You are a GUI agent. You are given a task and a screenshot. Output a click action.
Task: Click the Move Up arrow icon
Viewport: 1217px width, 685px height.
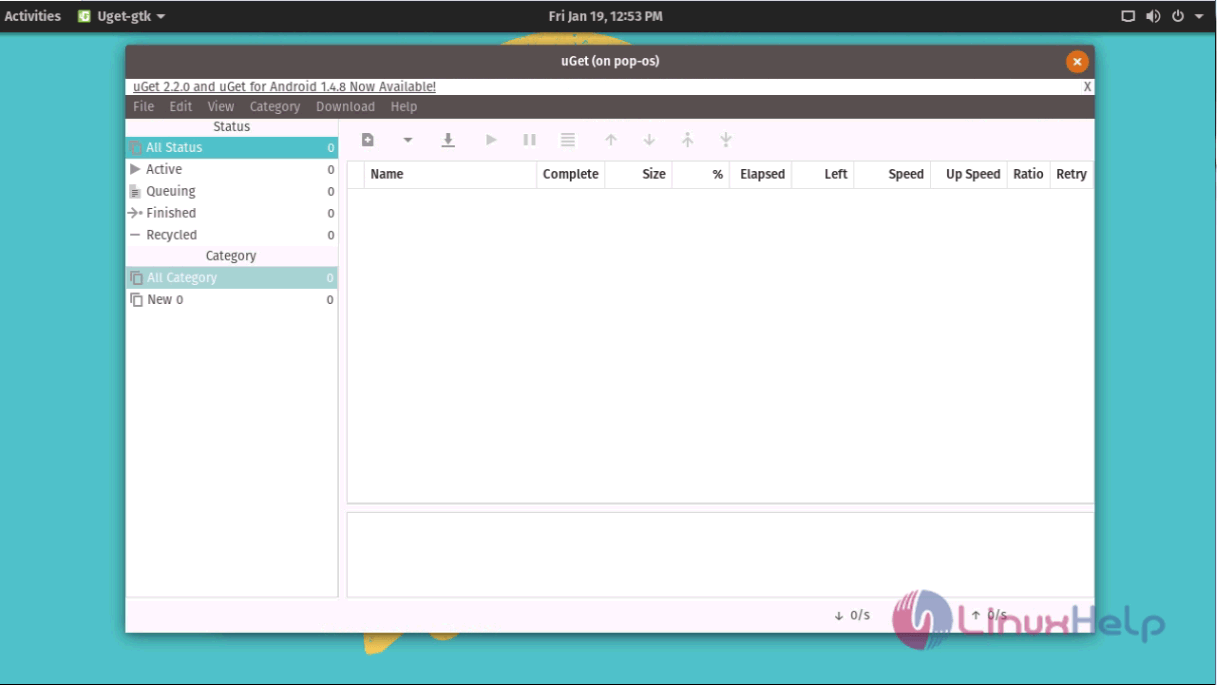point(611,140)
